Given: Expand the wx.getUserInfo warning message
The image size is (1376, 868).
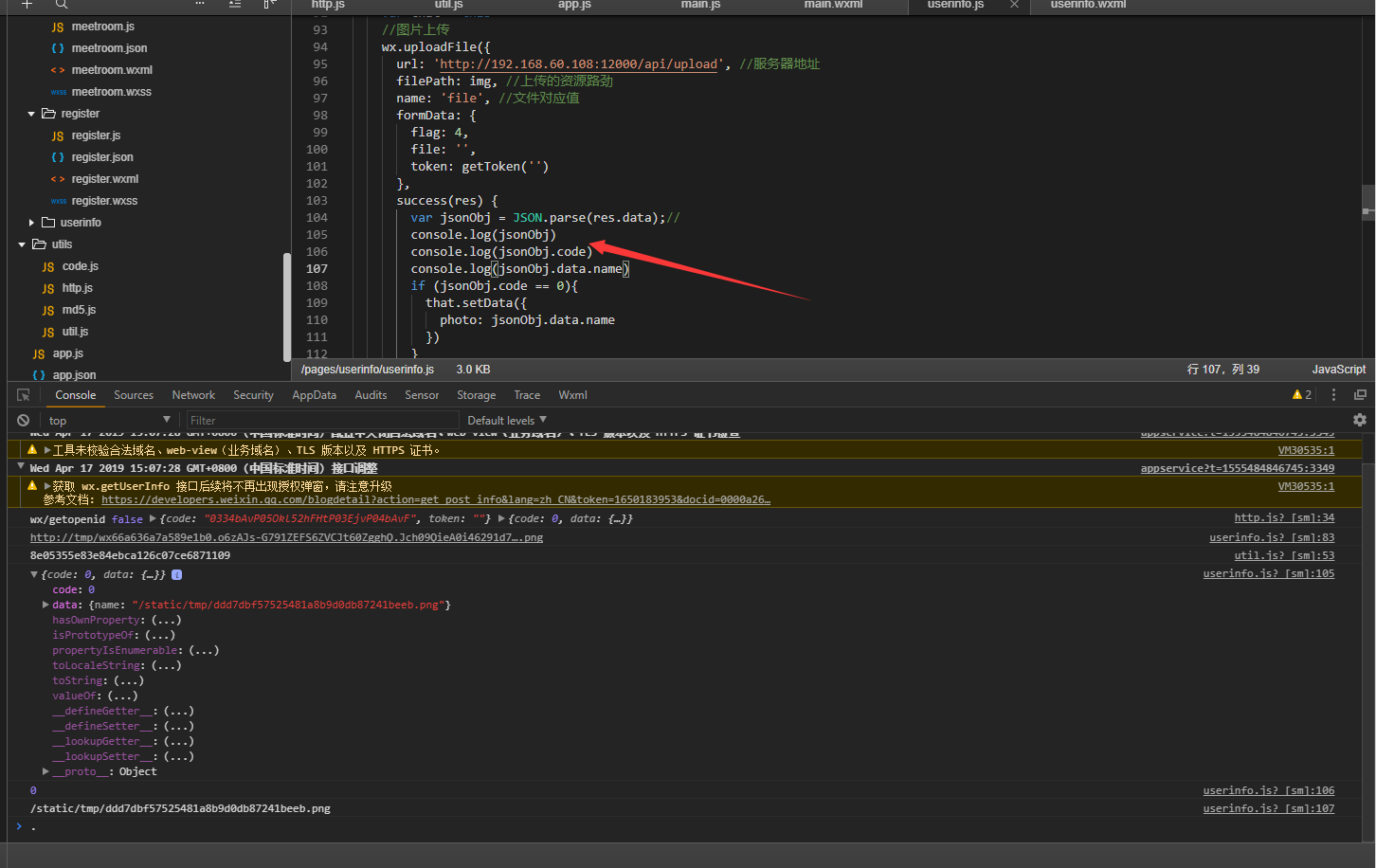Looking at the screenshot, I should click(x=47, y=486).
